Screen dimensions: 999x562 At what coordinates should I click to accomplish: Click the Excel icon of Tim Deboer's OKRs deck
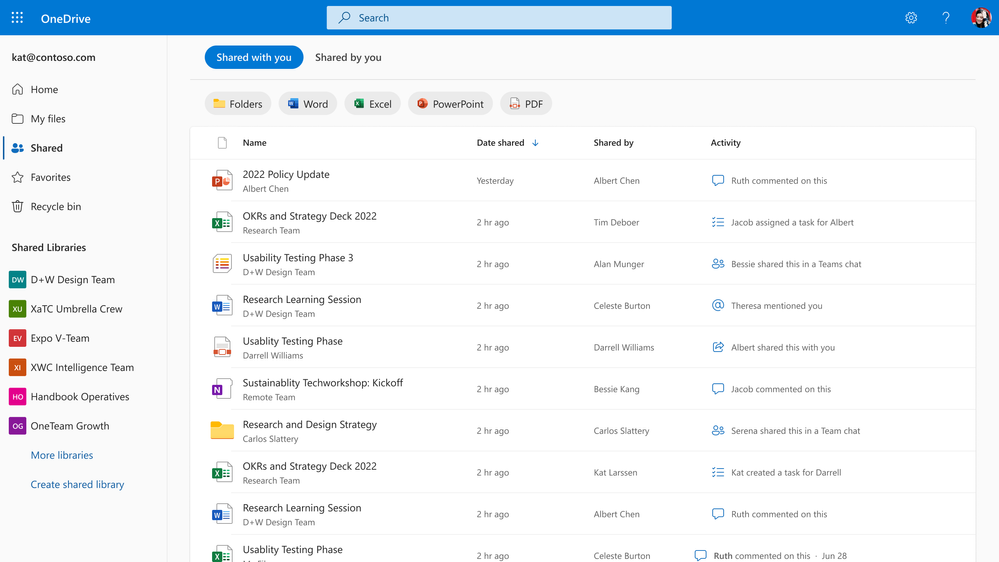coord(222,222)
